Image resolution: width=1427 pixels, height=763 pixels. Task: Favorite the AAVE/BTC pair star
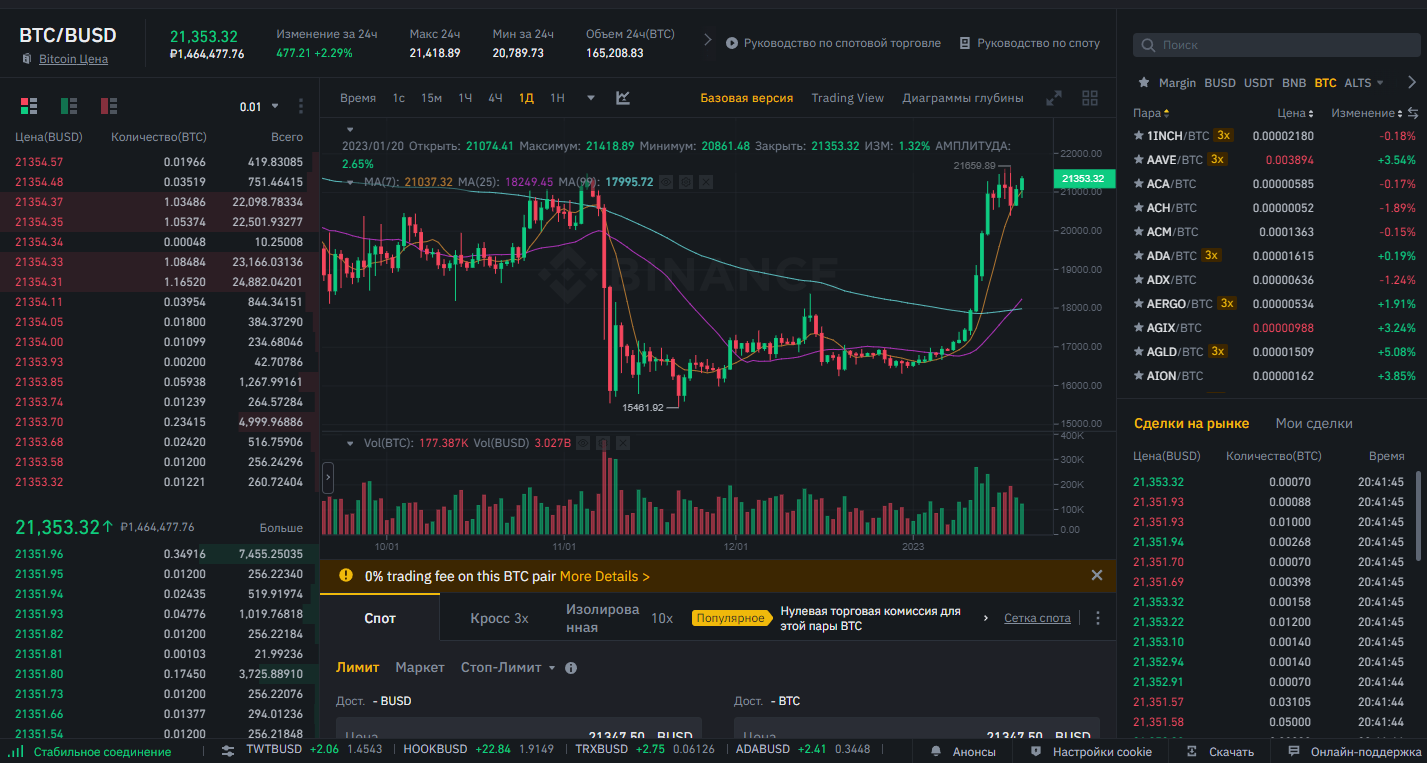[x=1138, y=159]
